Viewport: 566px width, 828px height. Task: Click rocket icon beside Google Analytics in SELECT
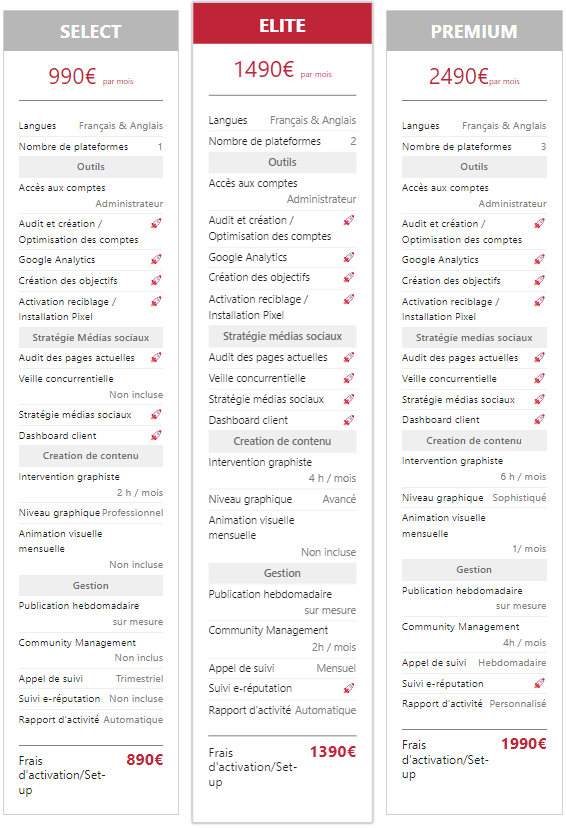(x=156, y=259)
